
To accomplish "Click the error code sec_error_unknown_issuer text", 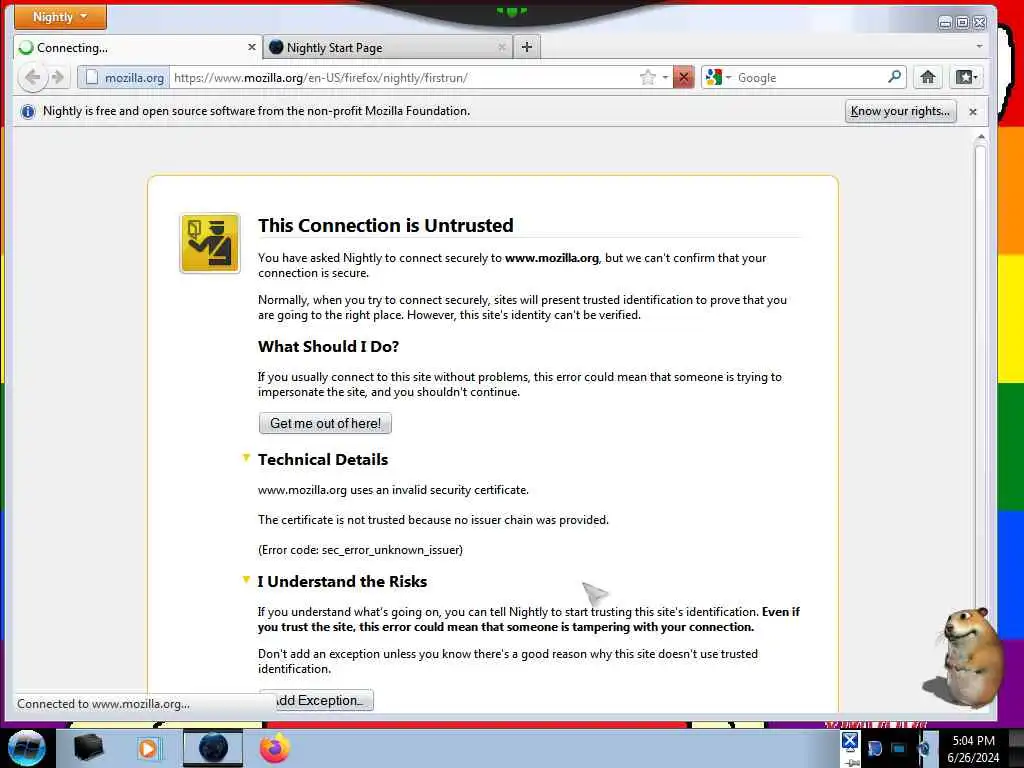I will (x=360, y=550).
